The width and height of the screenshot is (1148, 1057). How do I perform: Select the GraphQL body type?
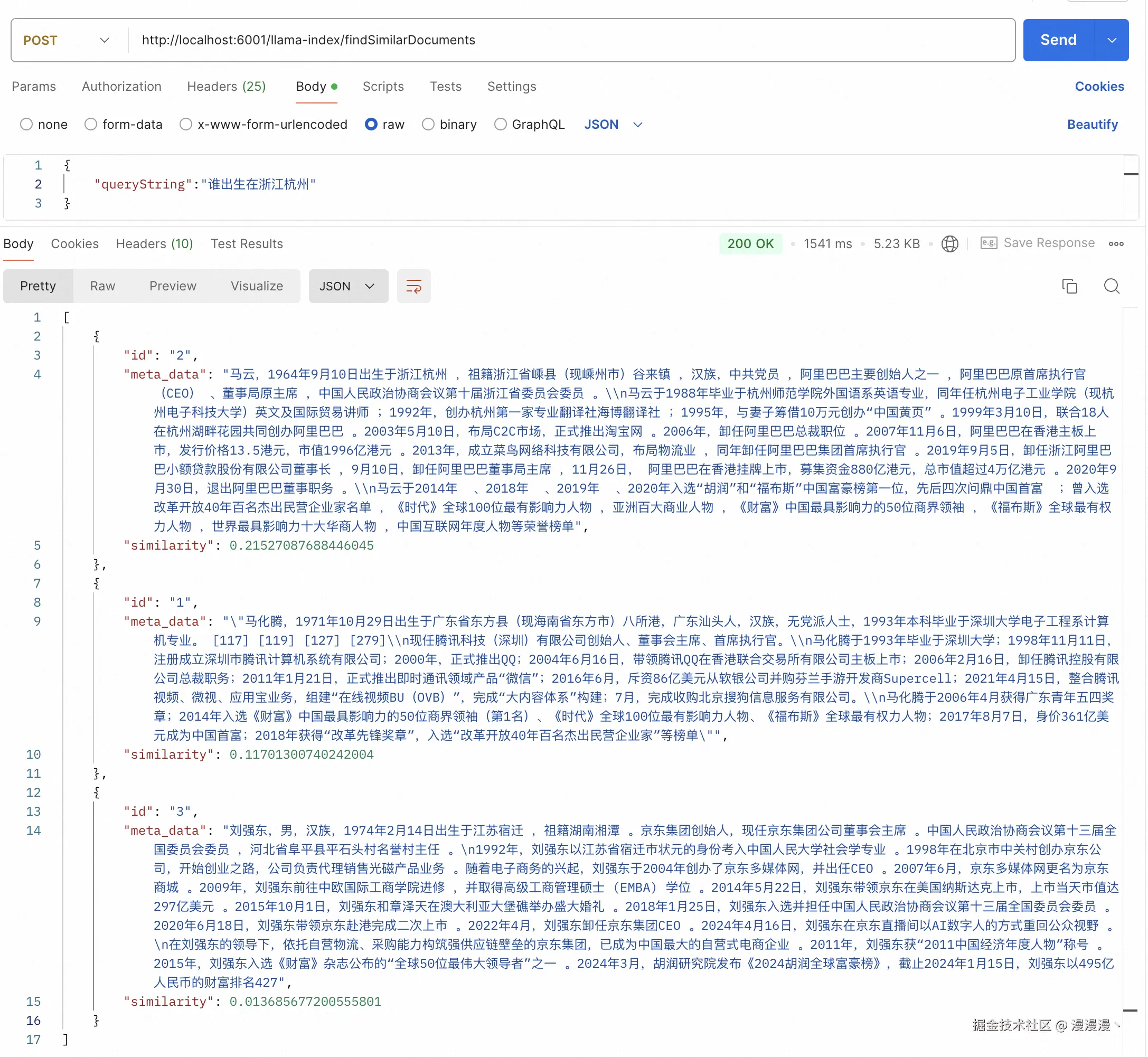tap(500, 124)
